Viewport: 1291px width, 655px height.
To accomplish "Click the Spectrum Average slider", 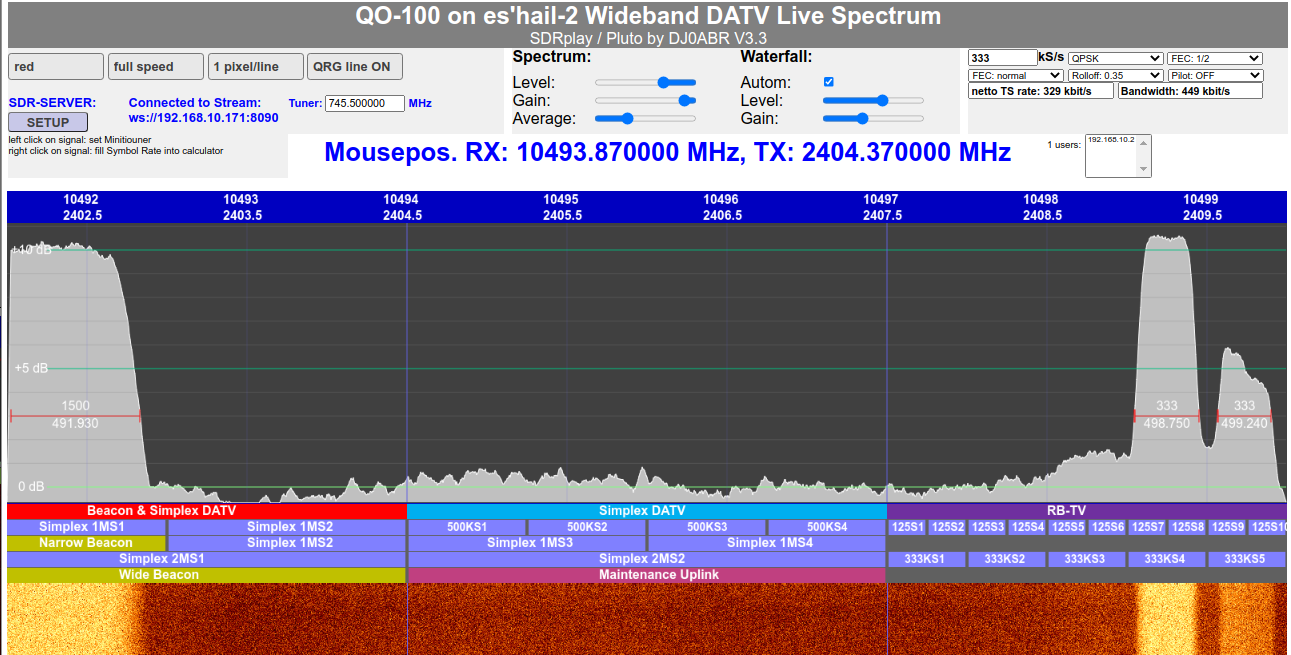I will (645, 118).
